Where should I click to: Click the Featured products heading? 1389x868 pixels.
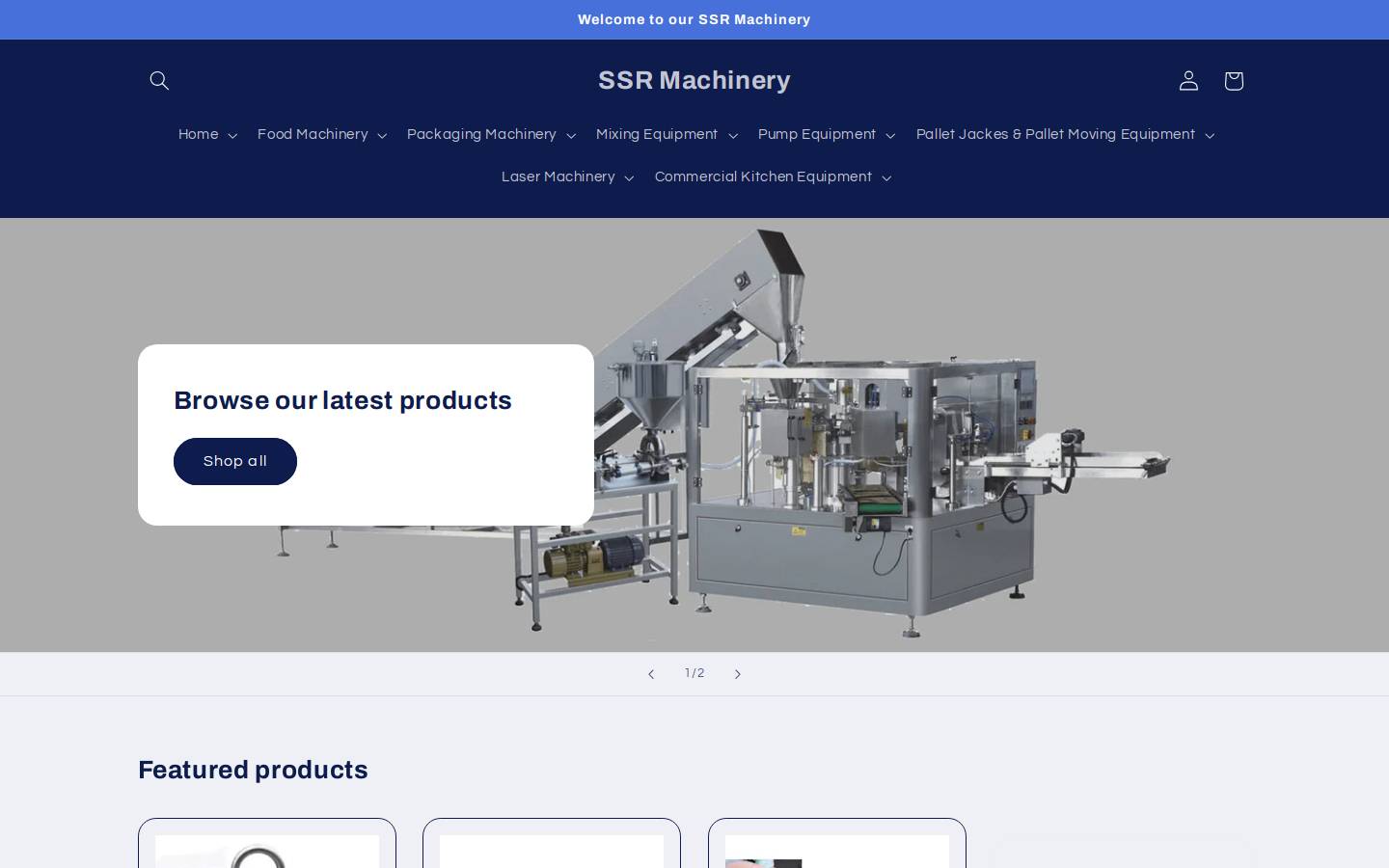tap(253, 770)
